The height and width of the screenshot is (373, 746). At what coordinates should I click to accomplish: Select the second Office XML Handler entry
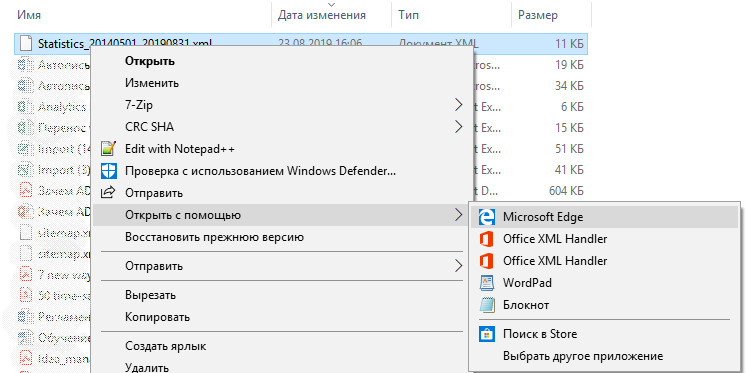point(604,261)
